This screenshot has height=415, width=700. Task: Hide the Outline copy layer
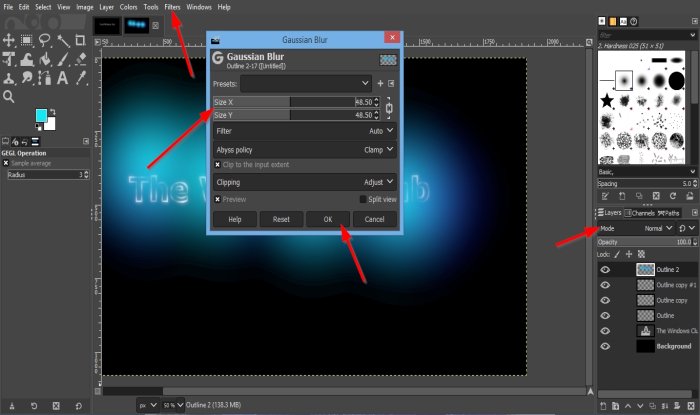click(605, 300)
